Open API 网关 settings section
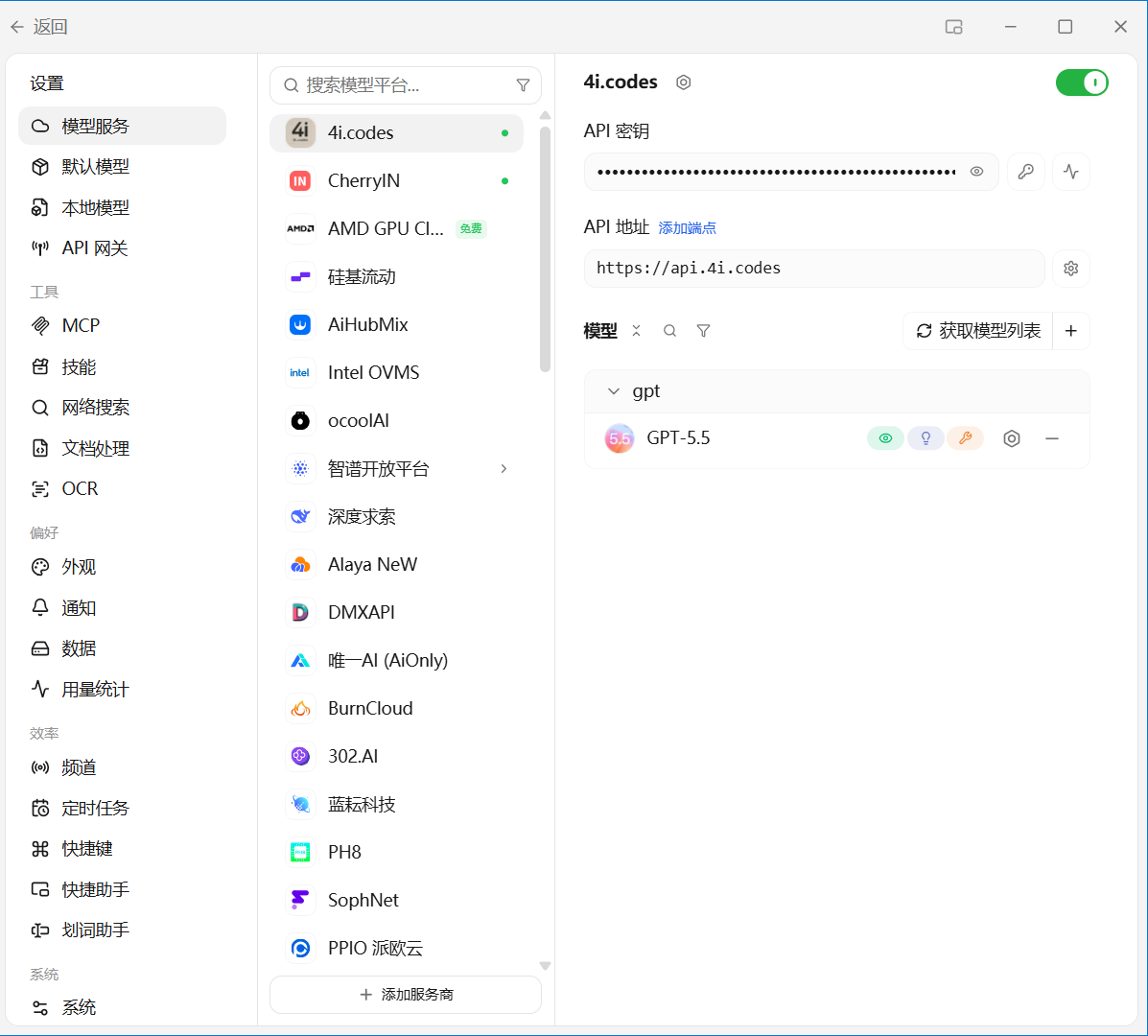 (x=122, y=248)
